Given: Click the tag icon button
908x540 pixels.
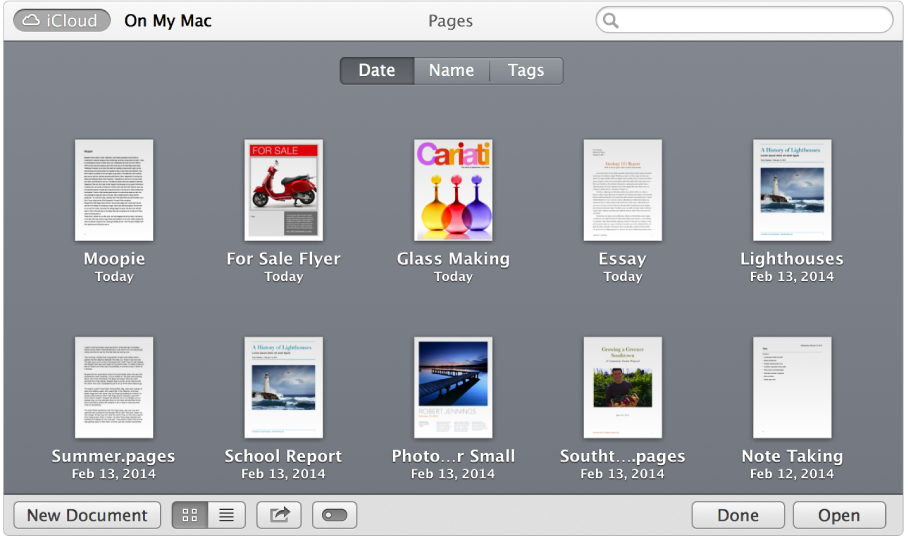Looking at the screenshot, I should [x=335, y=515].
